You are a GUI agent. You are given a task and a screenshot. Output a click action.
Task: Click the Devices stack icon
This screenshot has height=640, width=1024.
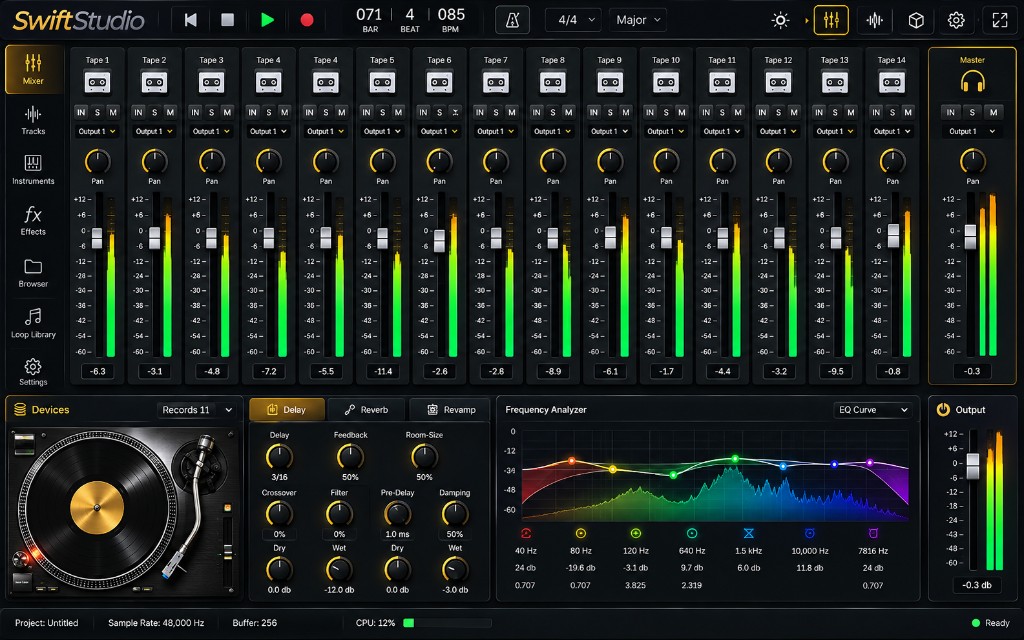(x=20, y=409)
